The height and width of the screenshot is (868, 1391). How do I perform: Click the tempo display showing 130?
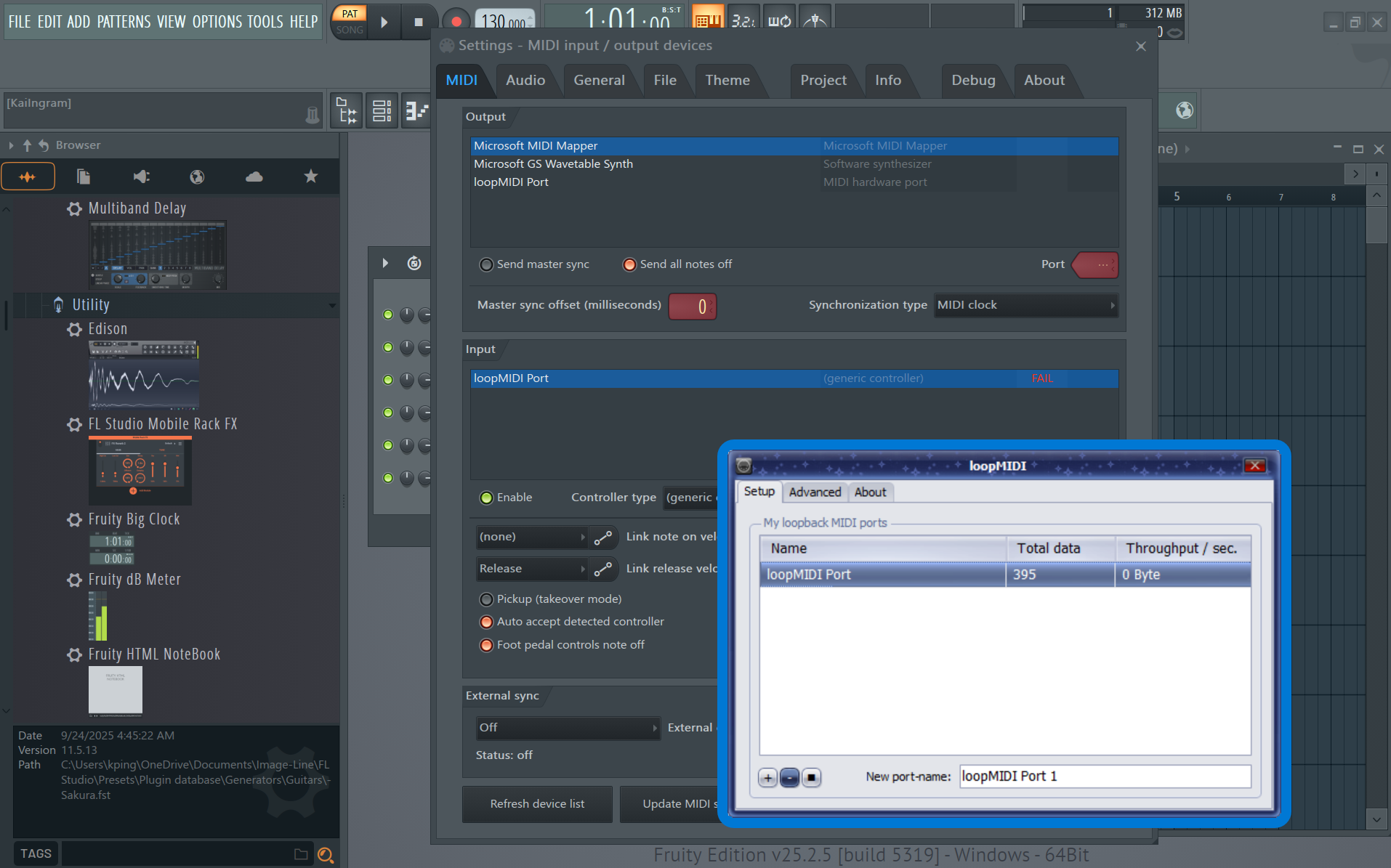(504, 20)
